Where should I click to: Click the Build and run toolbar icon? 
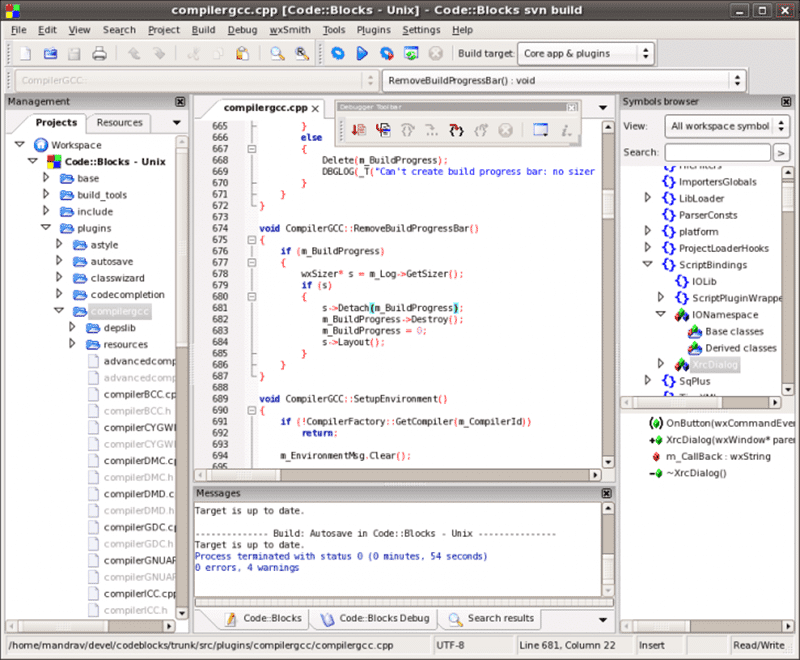point(386,53)
